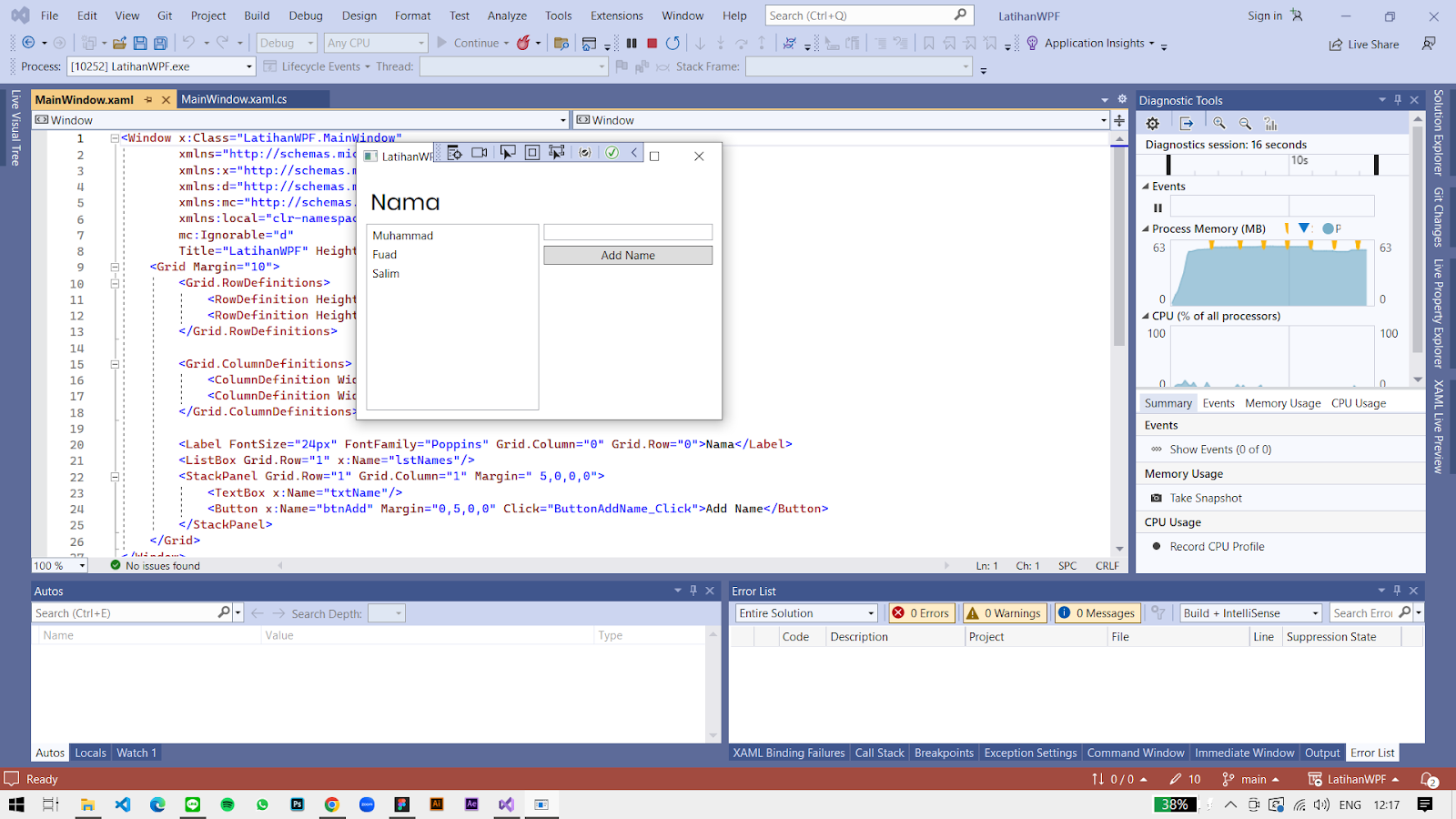The height and width of the screenshot is (819, 1456).
Task: Take a memory snapshot
Action: (1206, 498)
